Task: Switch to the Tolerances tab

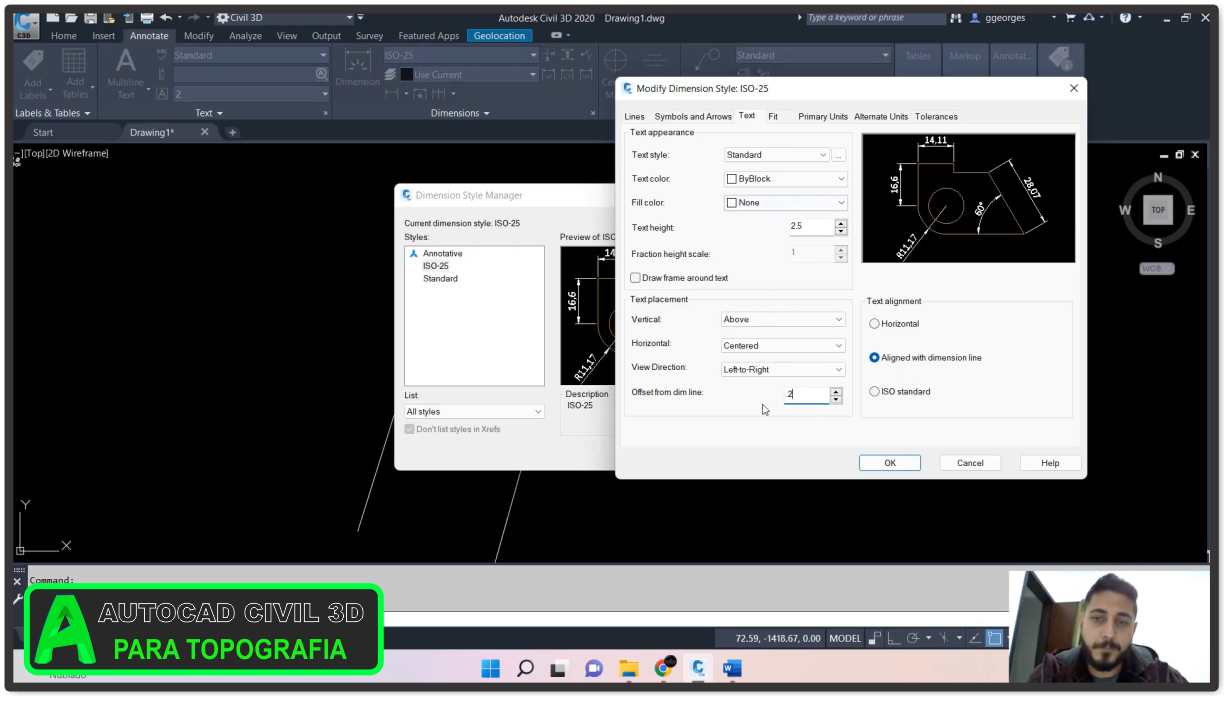Action: pyautogui.click(x=936, y=117)
